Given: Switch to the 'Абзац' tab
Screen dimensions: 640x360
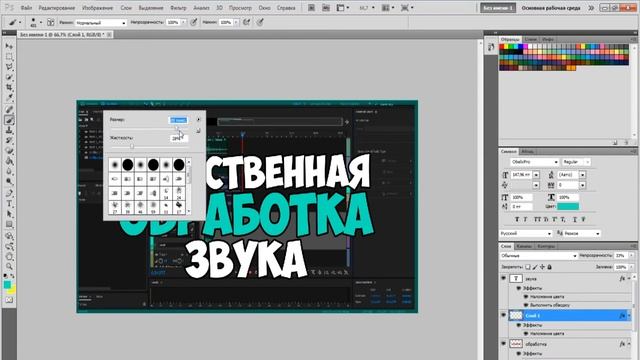Looking at the screenshot, I should (x=527, y=151).
